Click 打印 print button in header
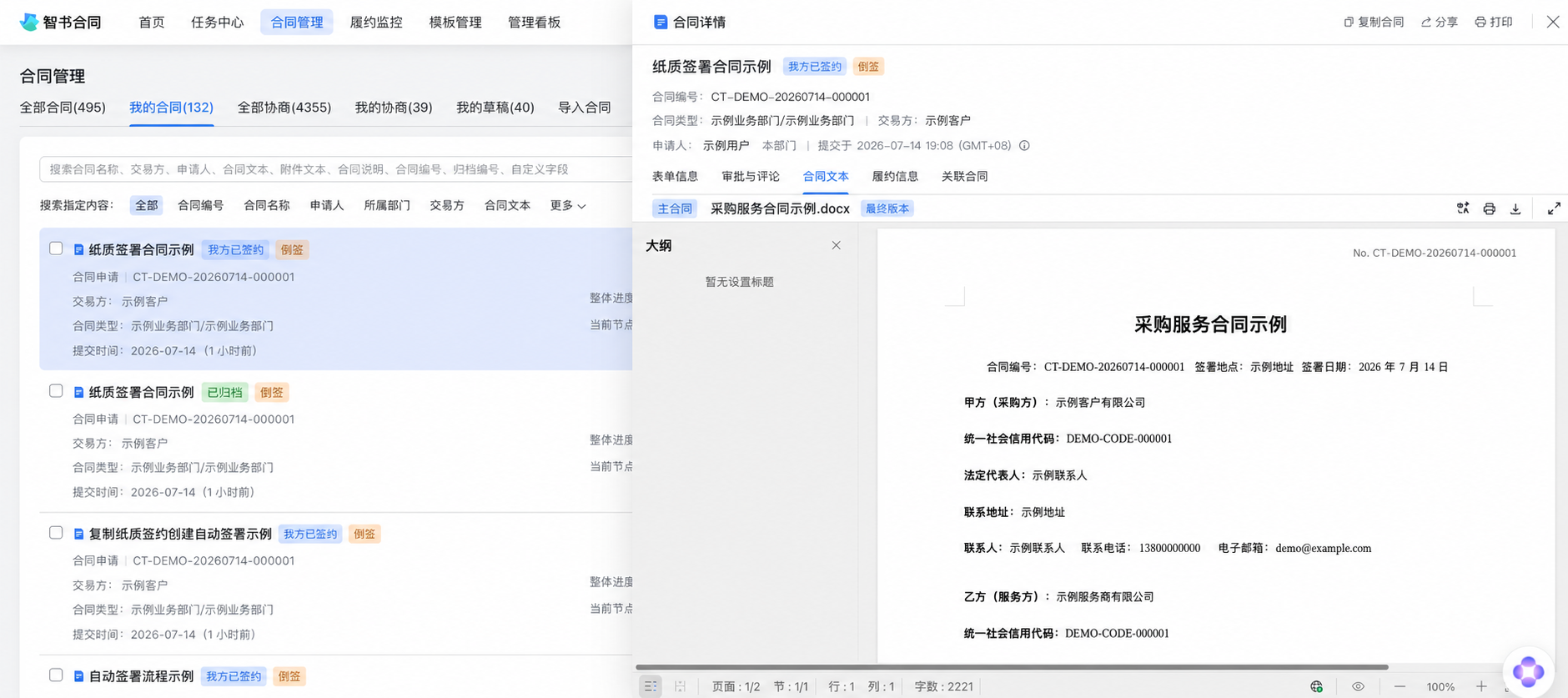This screenshot has height=698, width=1568. tap(1494, 23)
